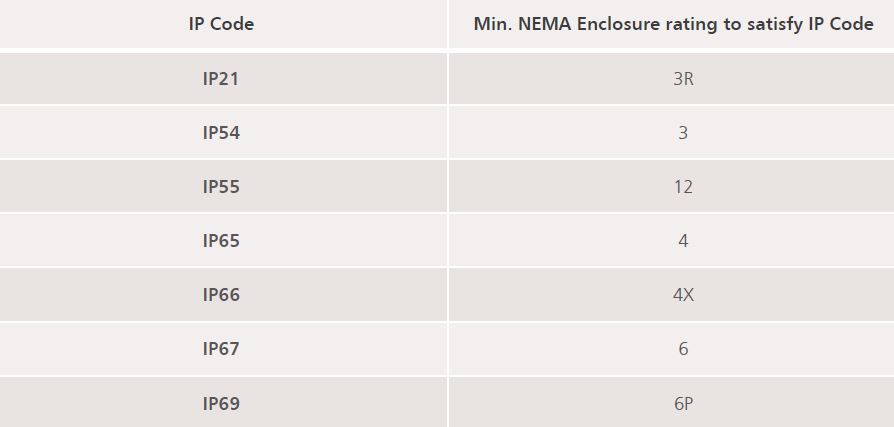This screenshot has width=894, height=427.
Task: Click the NEMA rating 12 cell
Action: tap(683, 187)
